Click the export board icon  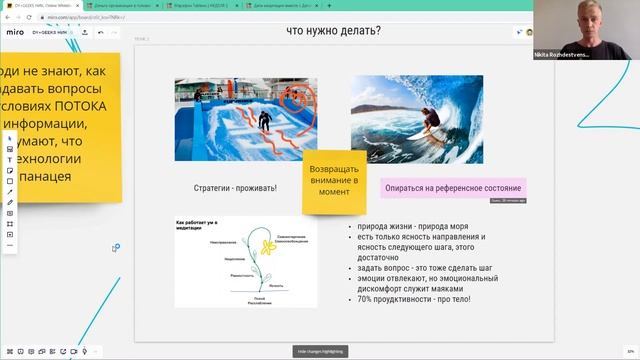pyautogui.click(x=85, y=32)
